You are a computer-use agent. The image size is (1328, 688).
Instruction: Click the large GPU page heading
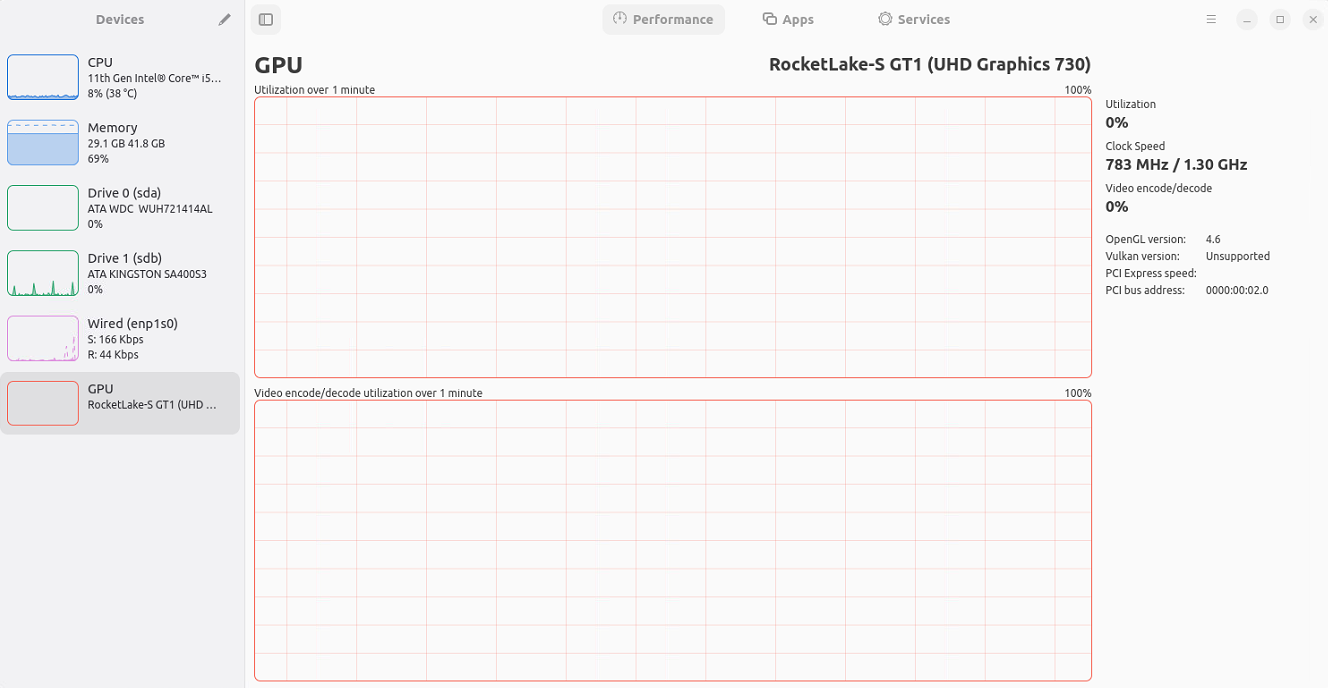point(278,65)
